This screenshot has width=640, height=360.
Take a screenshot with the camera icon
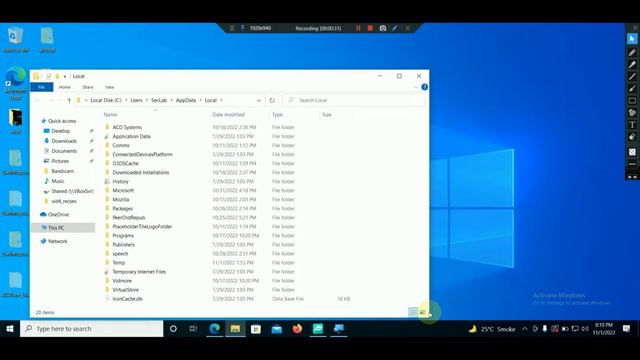(383, 28)
